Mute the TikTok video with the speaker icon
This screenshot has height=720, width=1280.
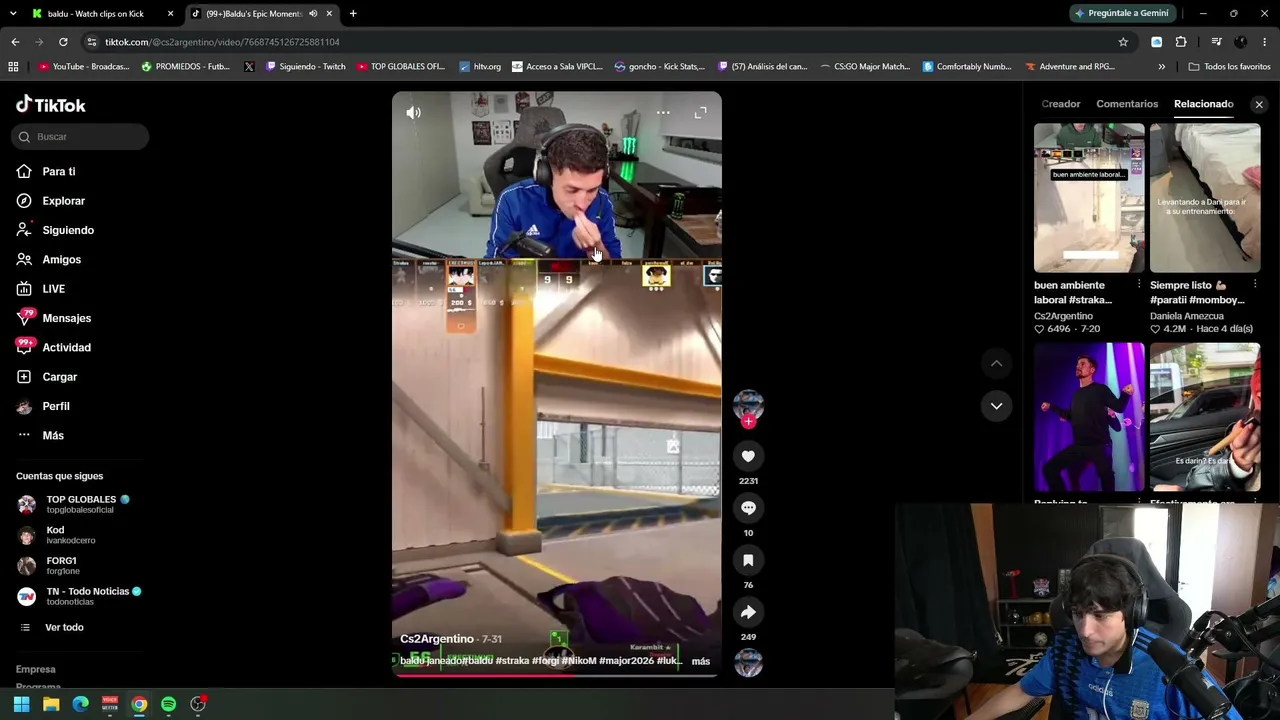point(413,113)
